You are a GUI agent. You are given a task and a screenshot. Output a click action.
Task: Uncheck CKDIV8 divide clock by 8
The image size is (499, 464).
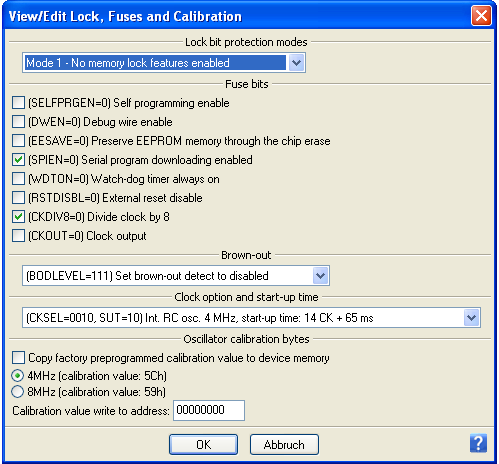tap(18, 217)
